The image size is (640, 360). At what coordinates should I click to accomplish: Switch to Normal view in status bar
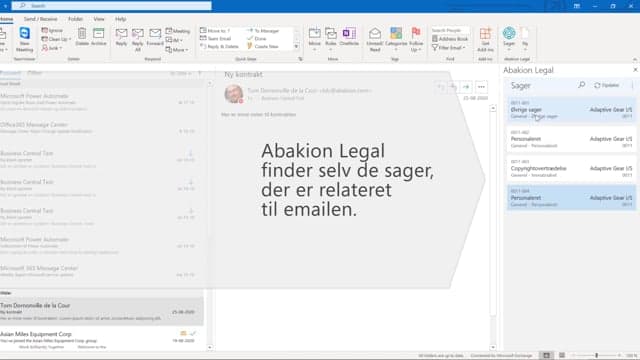546,356
